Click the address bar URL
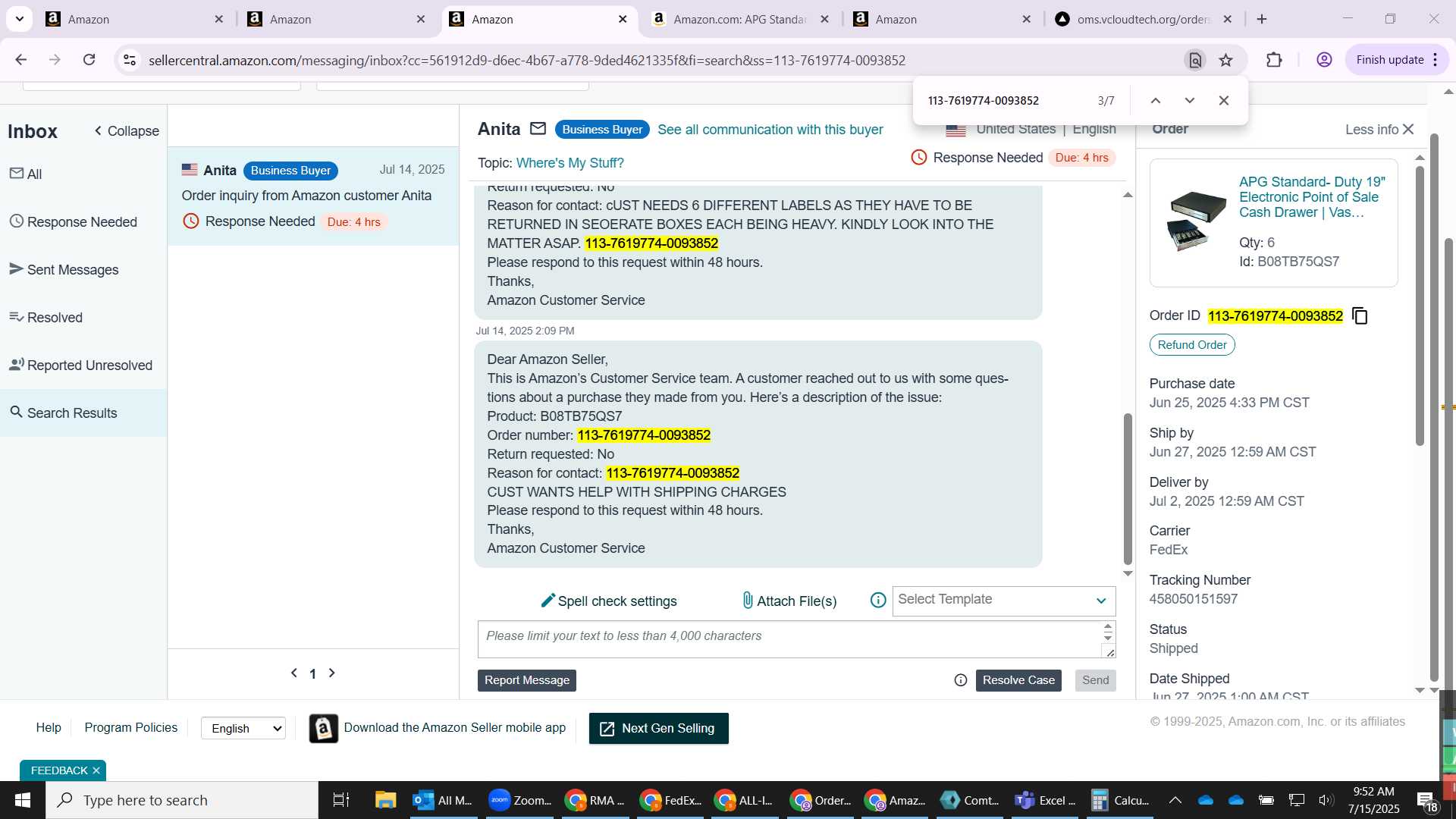The height and width of the screenshot is (819, 1456). click(x=526, y=60)
